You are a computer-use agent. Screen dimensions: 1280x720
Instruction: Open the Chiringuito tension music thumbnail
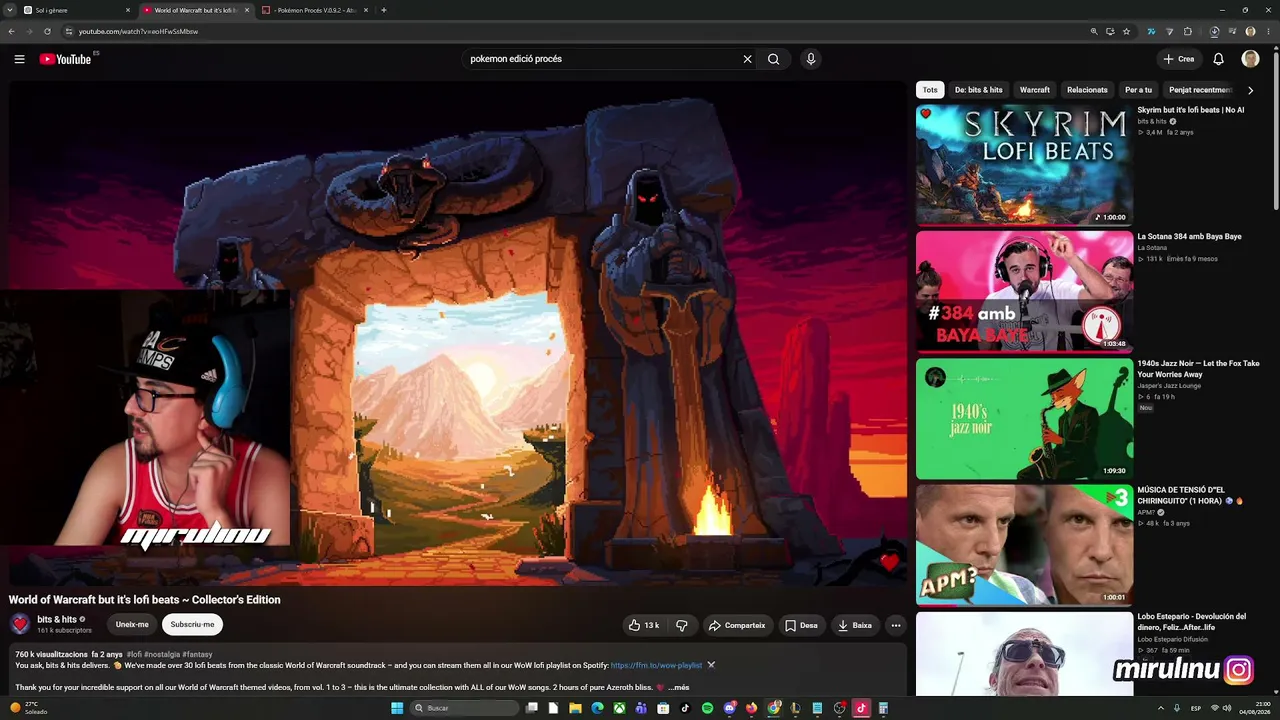click(x=1024, y=545)
